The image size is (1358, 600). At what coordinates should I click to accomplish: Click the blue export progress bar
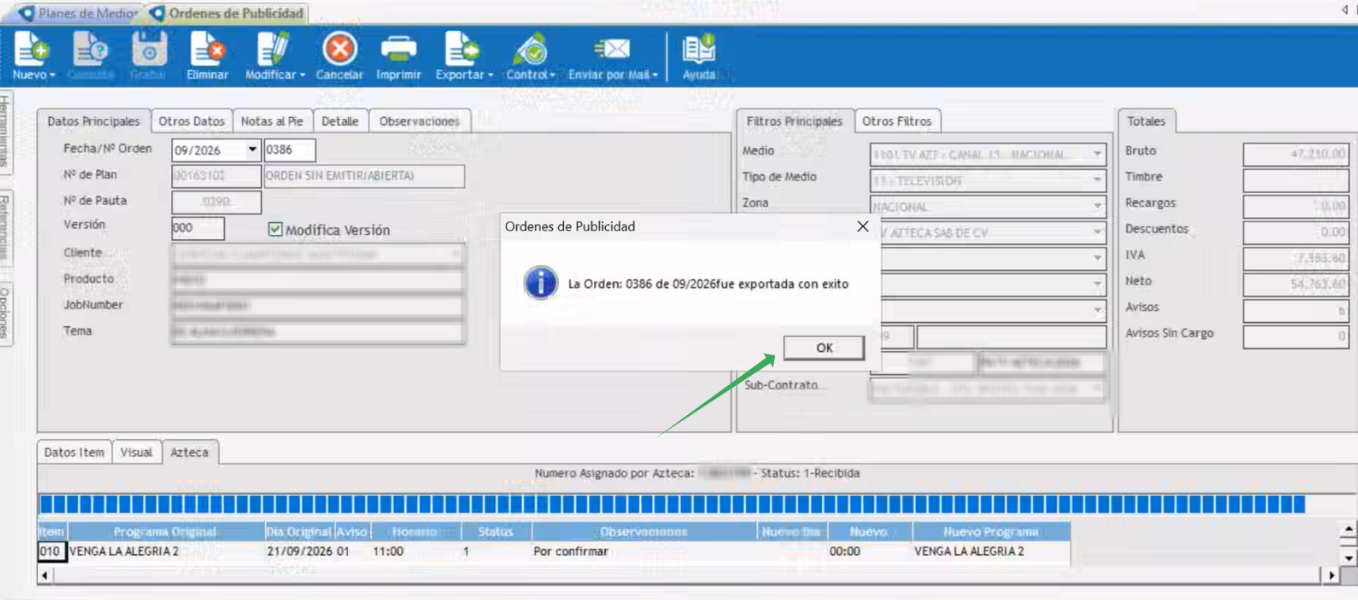tap(672, 504)
